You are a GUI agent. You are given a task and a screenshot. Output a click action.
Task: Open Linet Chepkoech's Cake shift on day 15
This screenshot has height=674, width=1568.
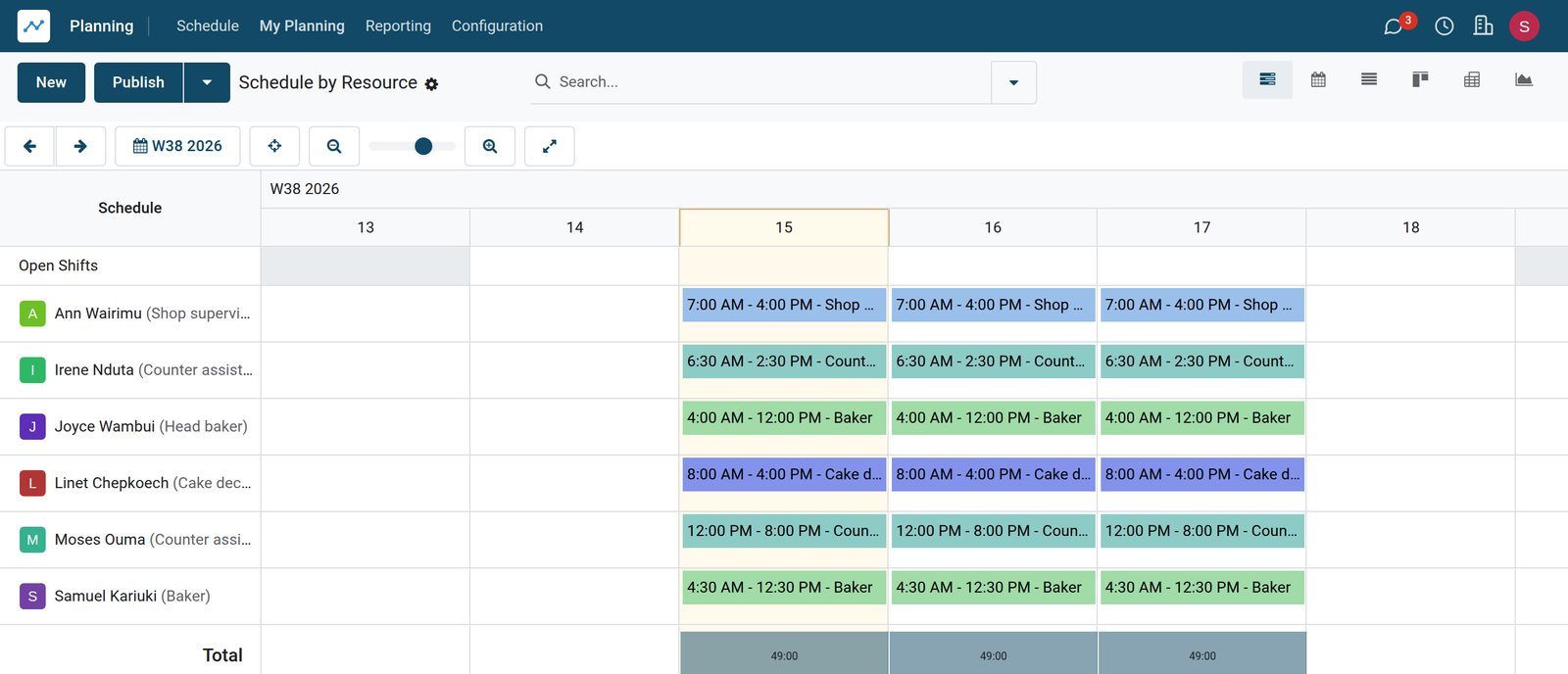pos(784,474)
